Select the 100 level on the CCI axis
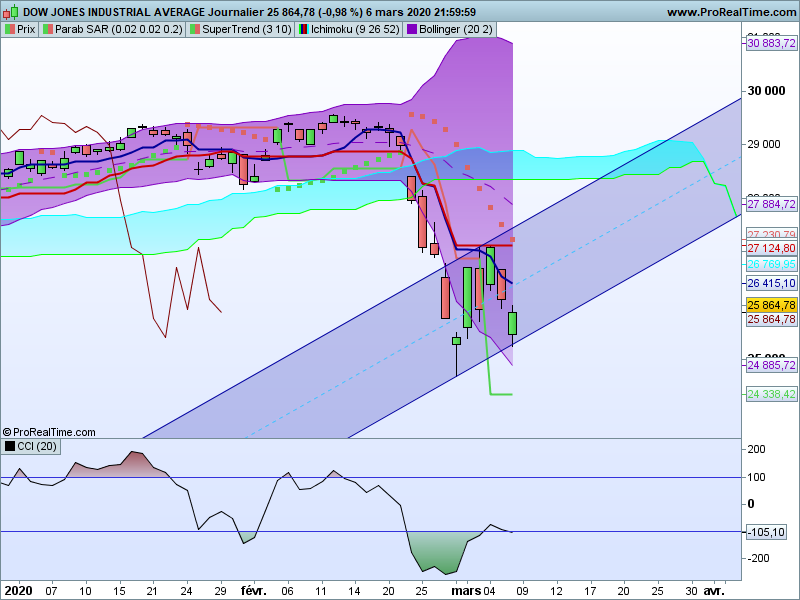 (756, 477)
